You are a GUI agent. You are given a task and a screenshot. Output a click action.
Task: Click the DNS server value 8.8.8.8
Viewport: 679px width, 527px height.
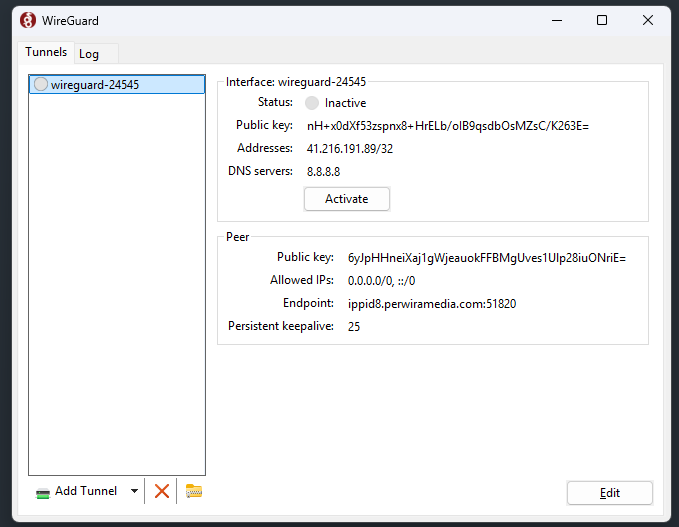323,172
